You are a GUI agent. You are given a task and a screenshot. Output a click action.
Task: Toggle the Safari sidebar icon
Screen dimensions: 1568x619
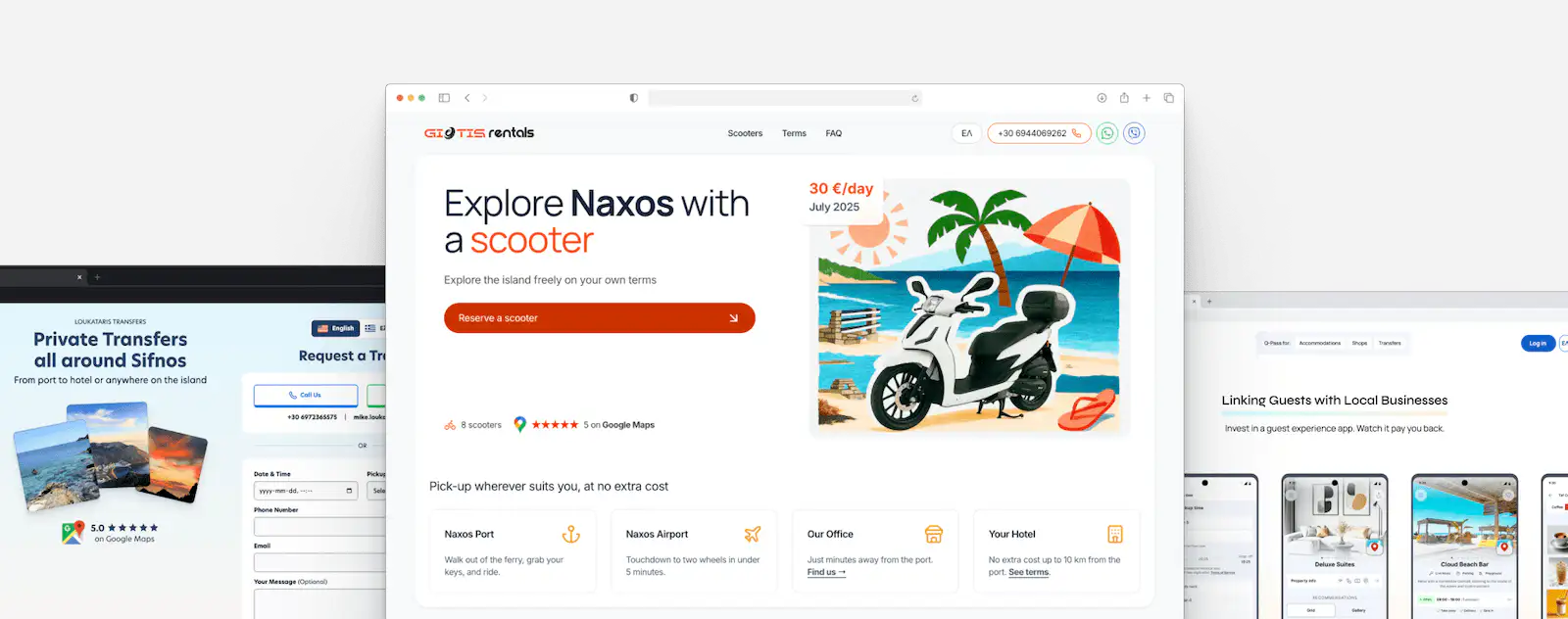coord(444,98)
